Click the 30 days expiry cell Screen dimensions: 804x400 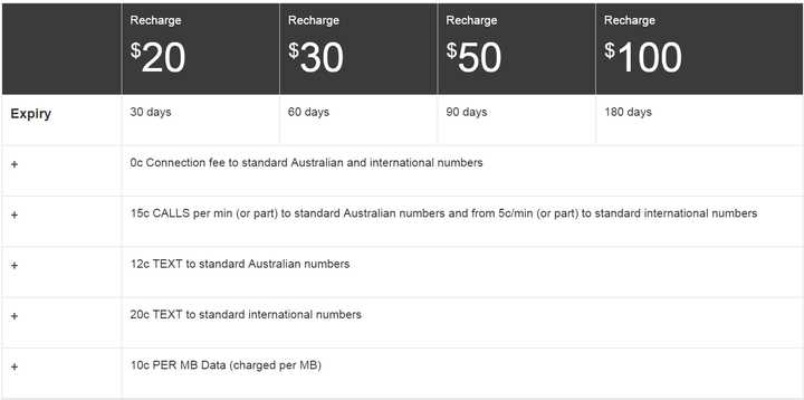[x=151, y=112]
